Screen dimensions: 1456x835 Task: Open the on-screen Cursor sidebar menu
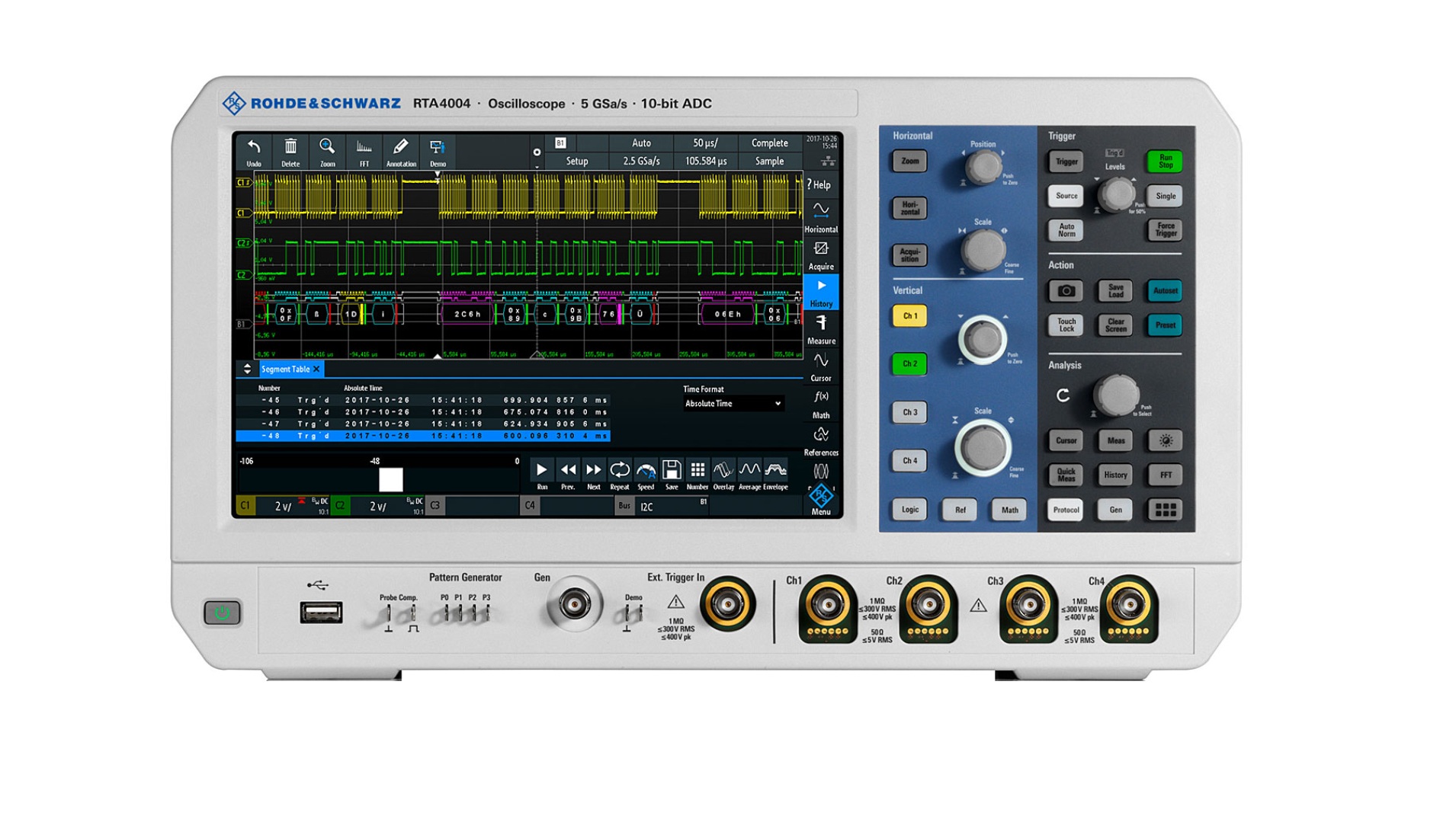point(821,366)
